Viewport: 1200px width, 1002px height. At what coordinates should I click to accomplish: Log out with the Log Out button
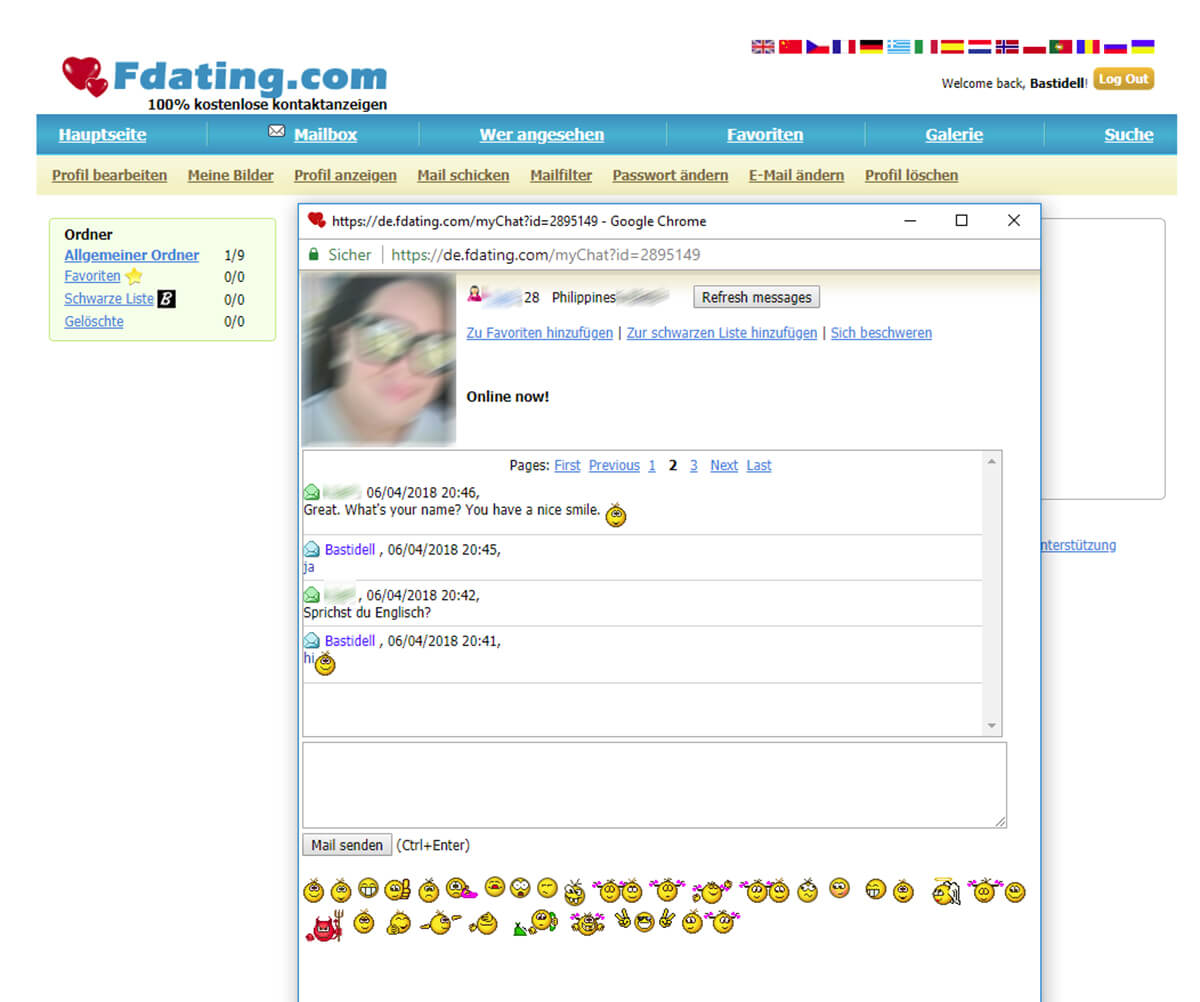pyautogui.click(x=1123, y=79)
